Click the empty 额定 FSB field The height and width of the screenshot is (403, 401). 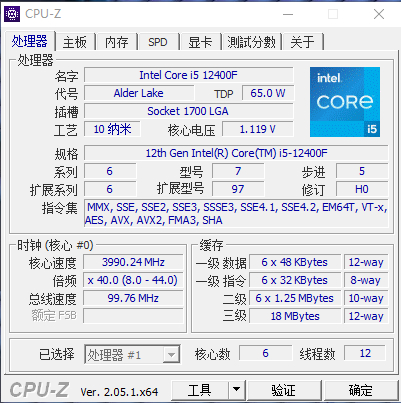pyautogui.click(x=133, y=316)
